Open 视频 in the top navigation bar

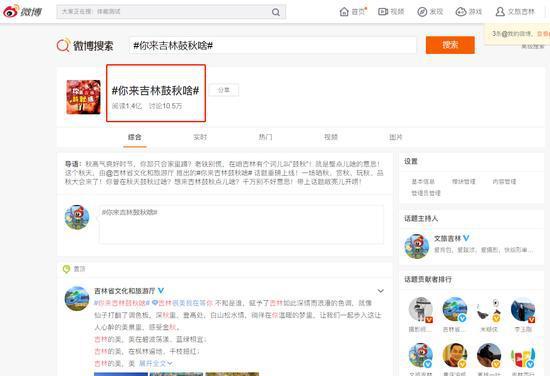391,12
